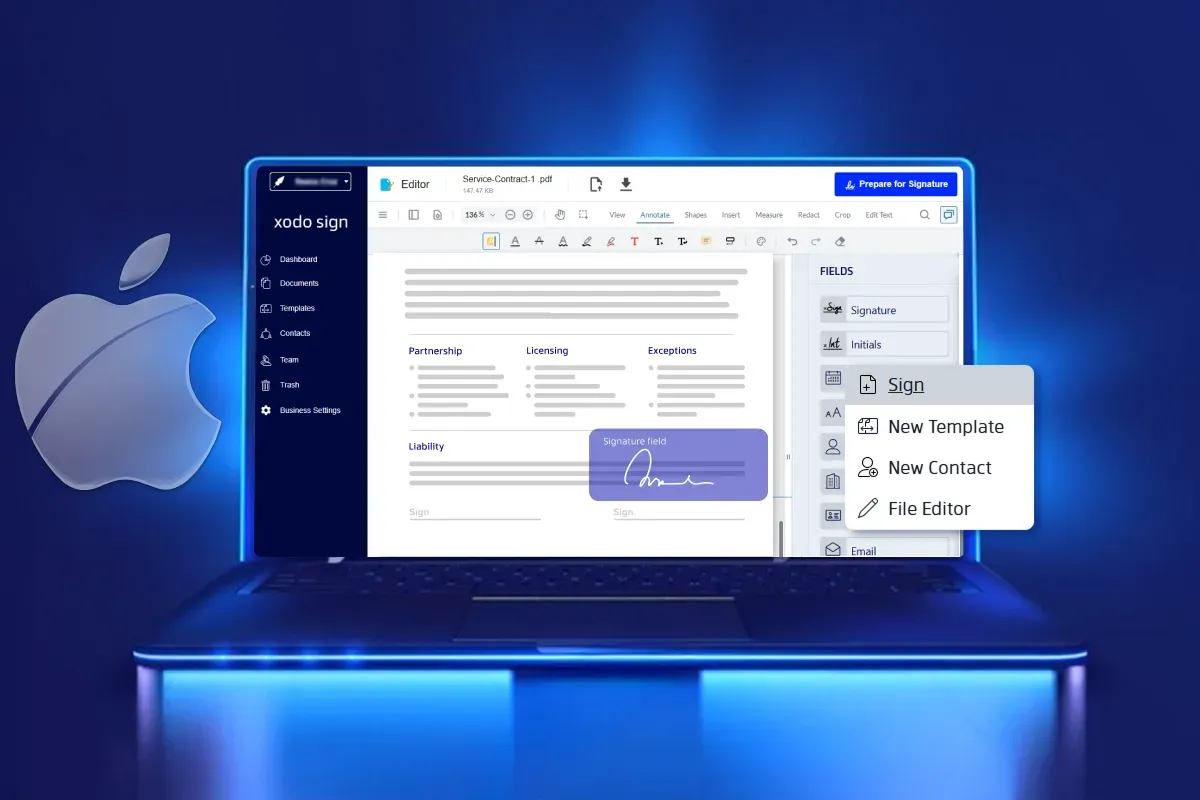Select the eraser tool
Viewport: 1200px width, 800px height.
point(840,241)
